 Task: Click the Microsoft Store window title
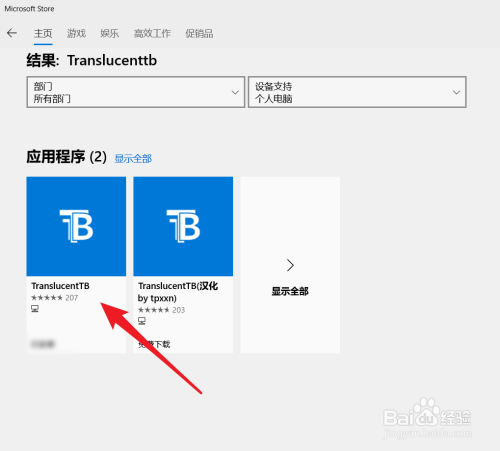click(29, 9)
